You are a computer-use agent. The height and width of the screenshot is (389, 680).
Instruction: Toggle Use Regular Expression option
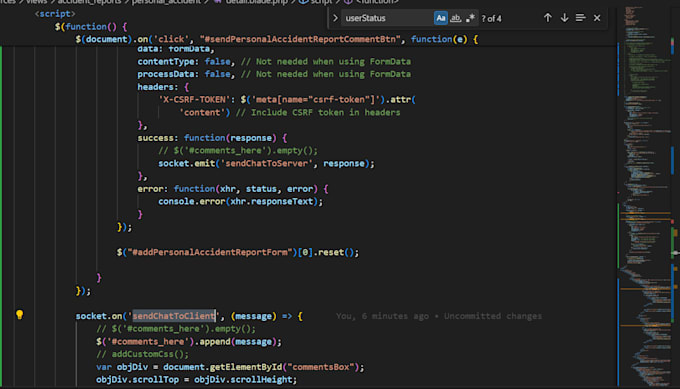[x=470, y=18]
